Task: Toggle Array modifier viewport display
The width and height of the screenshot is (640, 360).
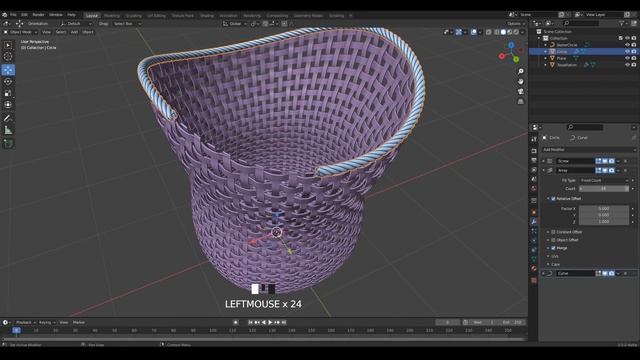Action: tap(605, 170)
